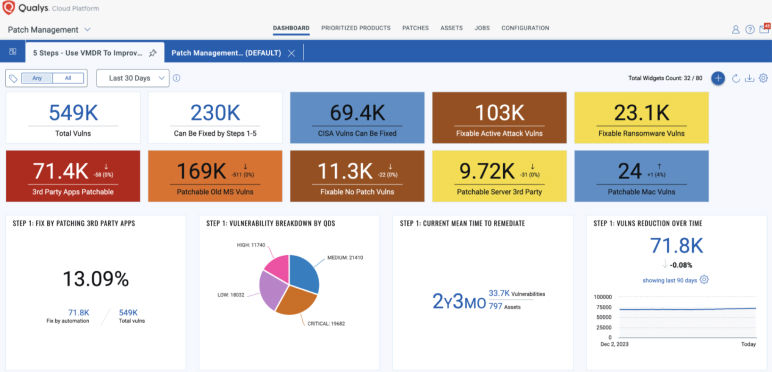Click 71.8K Fix by automation link
The image size is (772, 372).
78,312
